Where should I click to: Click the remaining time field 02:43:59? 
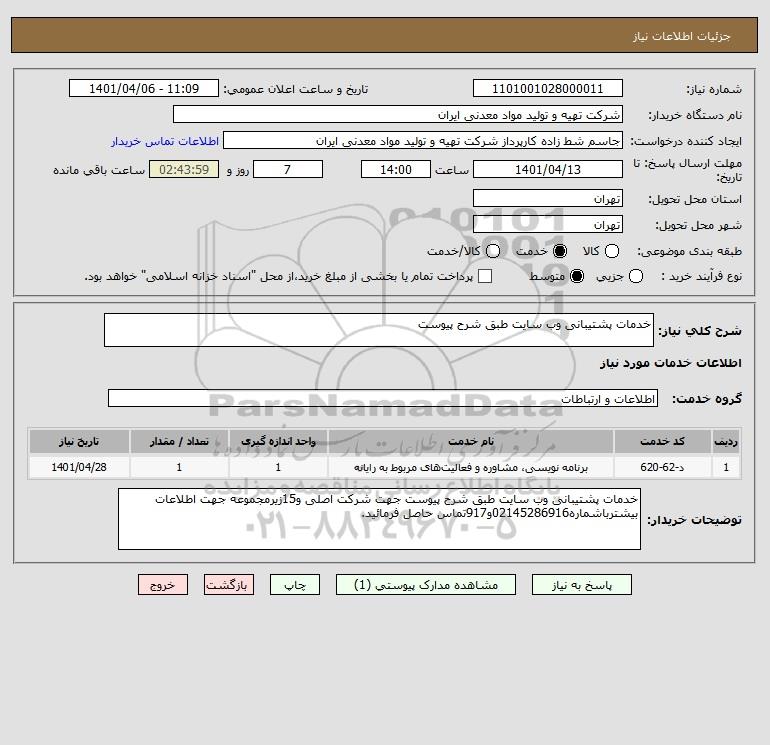tap(184, 169)
